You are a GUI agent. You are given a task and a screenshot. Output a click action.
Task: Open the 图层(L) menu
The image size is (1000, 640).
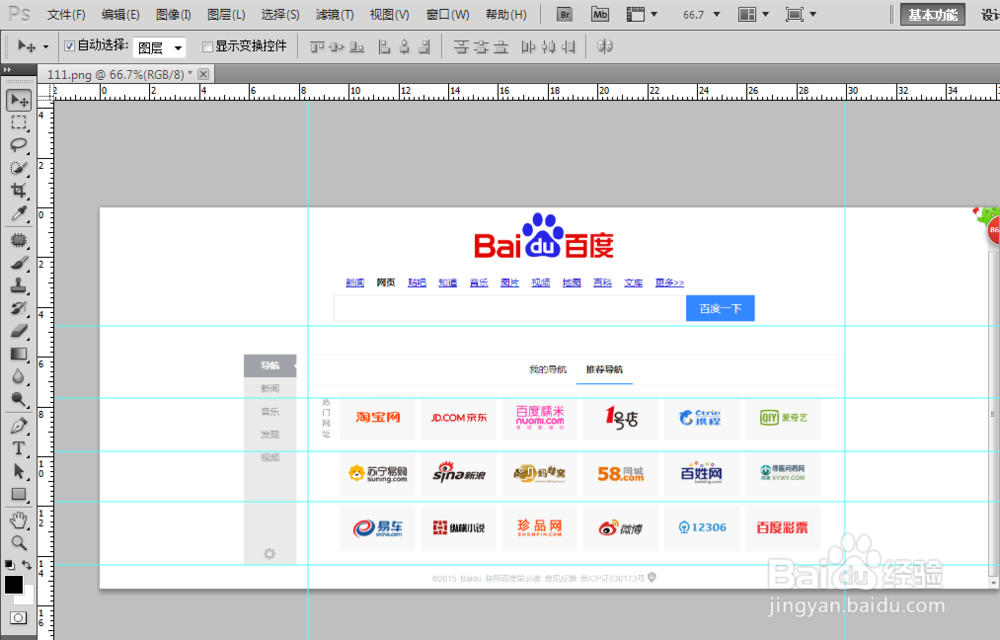(x=226, y=14)
